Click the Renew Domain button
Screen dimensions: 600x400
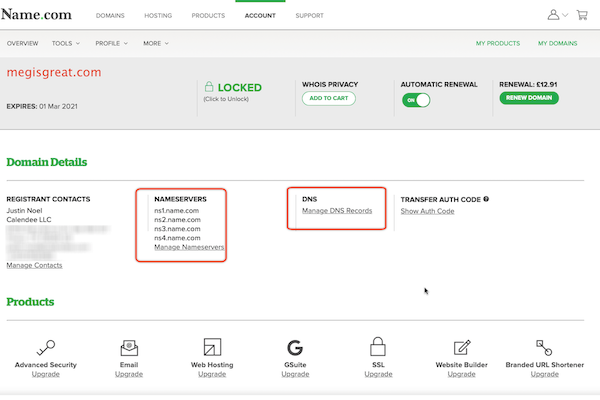[529, 98]
